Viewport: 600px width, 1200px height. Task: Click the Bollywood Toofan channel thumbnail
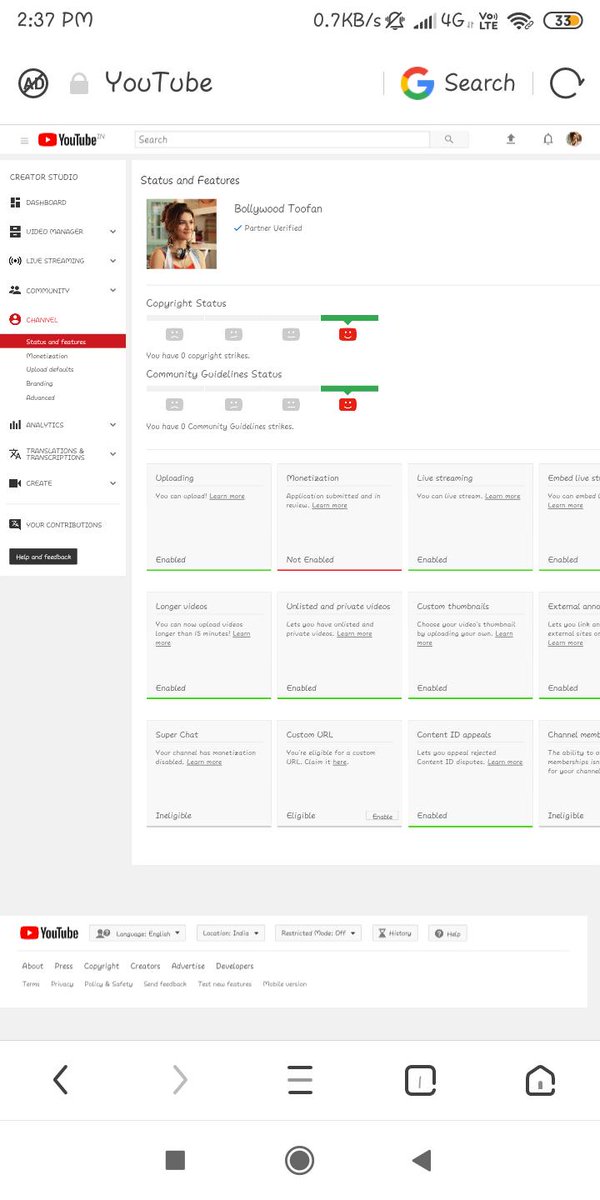(x=181, y=234)
